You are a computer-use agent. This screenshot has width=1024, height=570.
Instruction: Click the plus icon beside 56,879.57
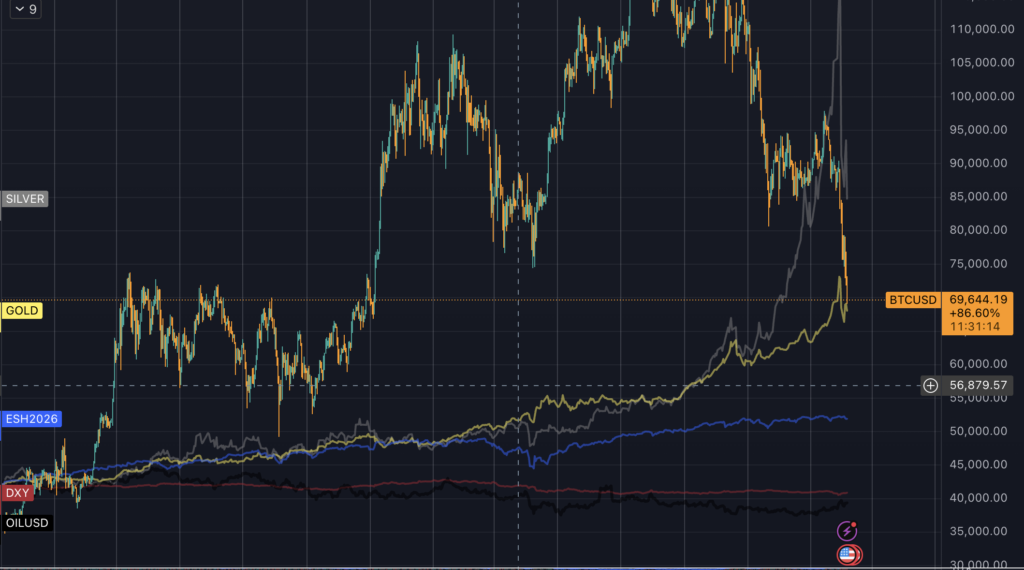930,385
